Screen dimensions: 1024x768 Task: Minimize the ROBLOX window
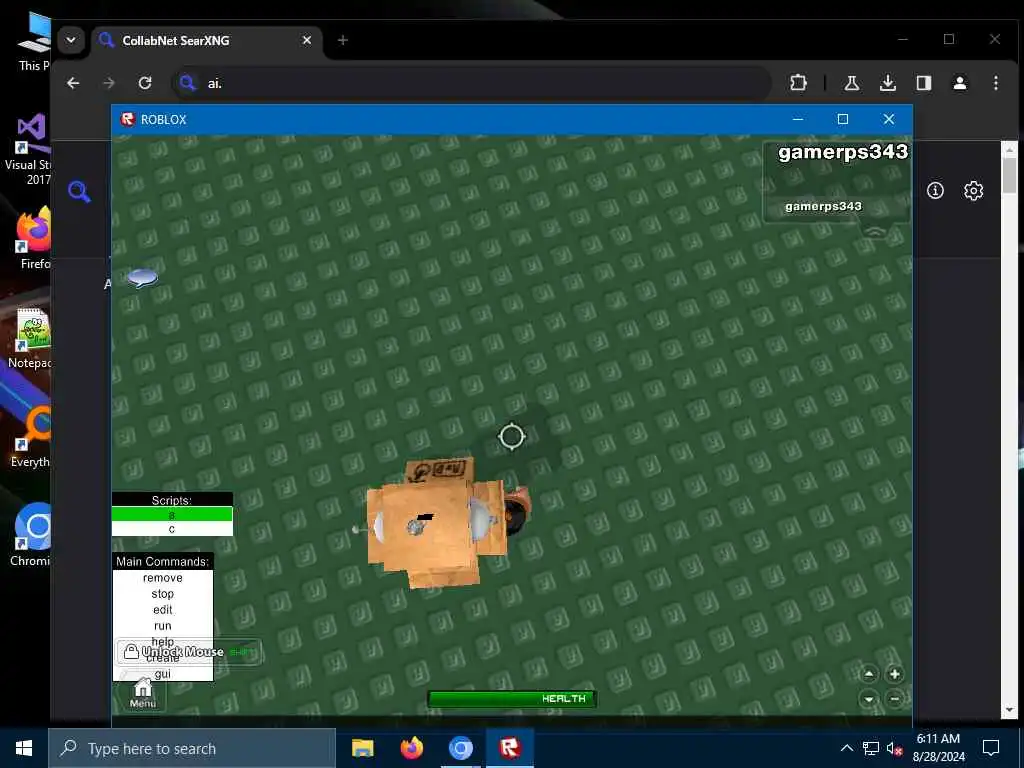[797, 120]
